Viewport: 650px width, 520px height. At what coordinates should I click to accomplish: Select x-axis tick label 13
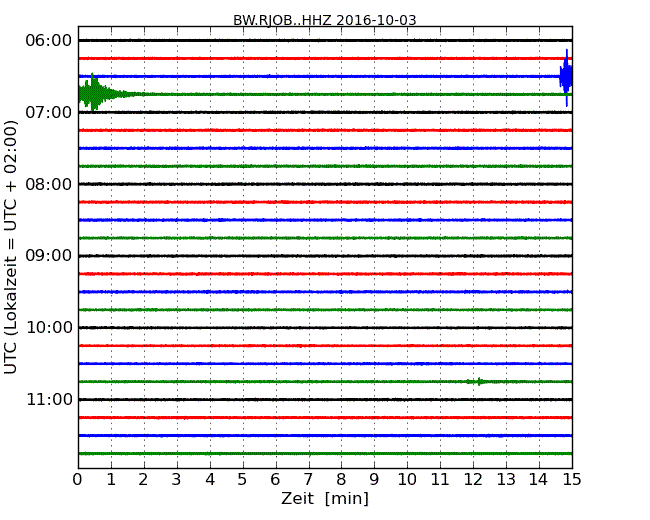point(506,479)
